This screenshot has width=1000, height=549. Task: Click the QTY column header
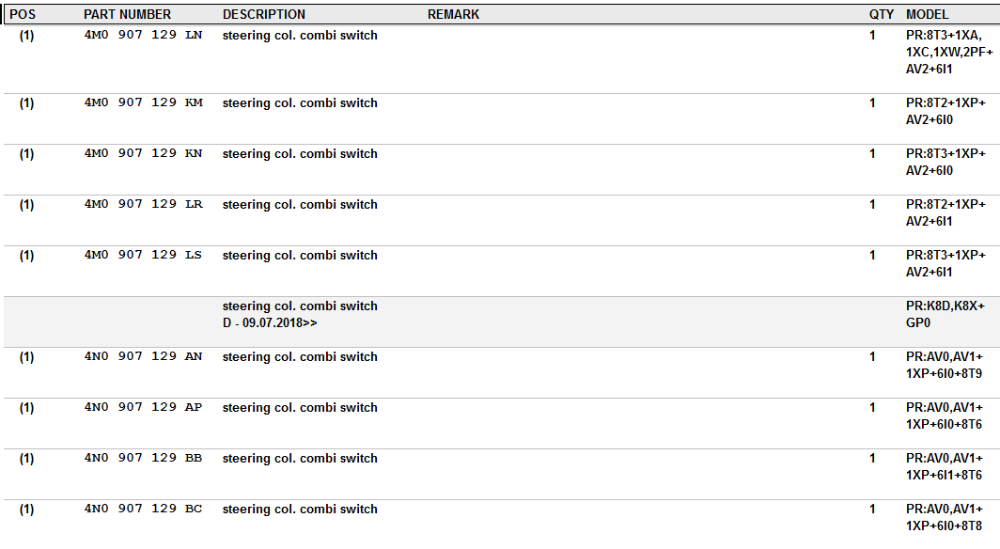click(x=881, y=14)
